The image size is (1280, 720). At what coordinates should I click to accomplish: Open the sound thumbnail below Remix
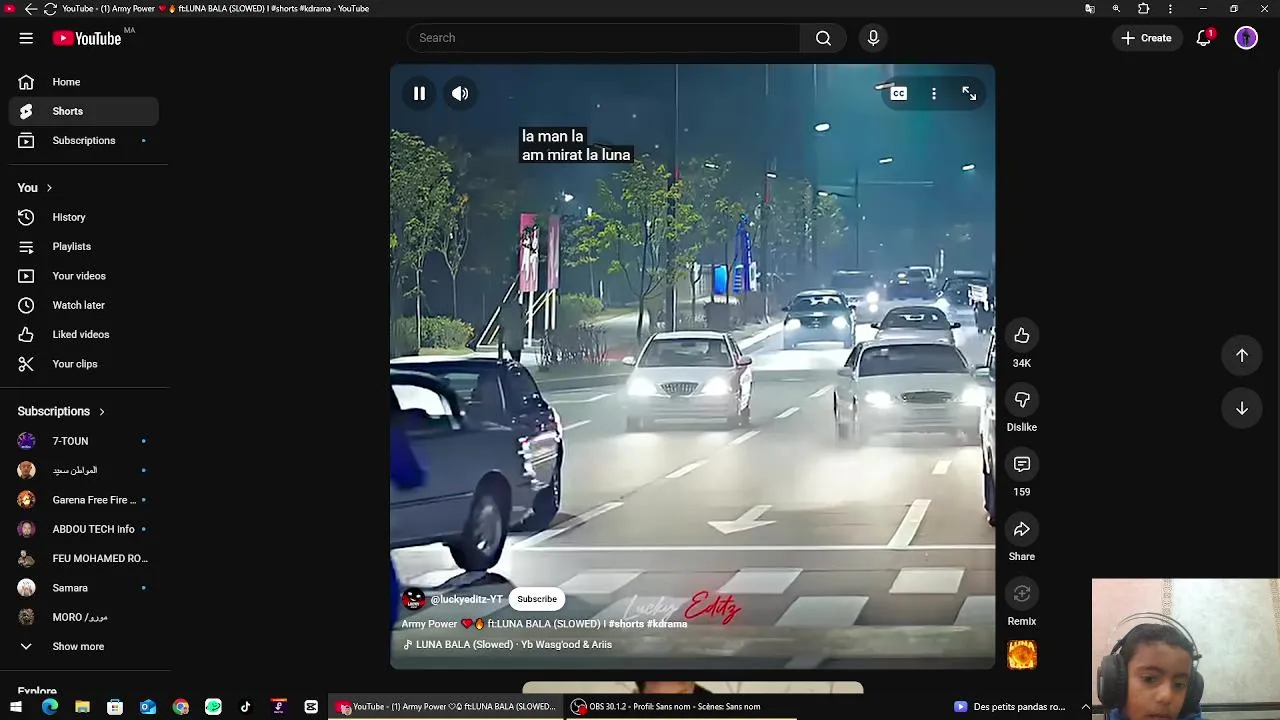pyautogui.click(x=1022, y=655)
